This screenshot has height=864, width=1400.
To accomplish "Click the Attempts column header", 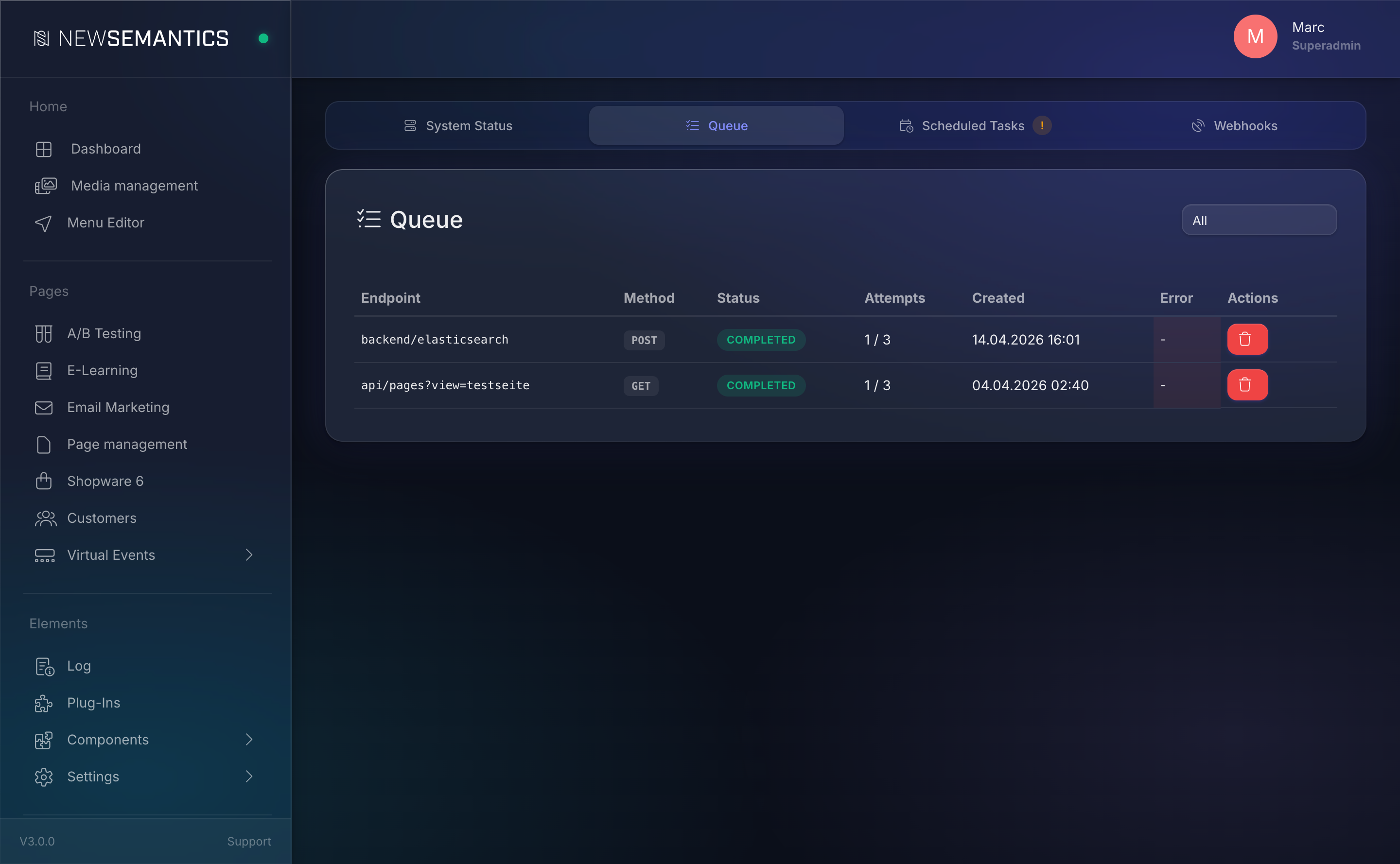I will (894, 298).
